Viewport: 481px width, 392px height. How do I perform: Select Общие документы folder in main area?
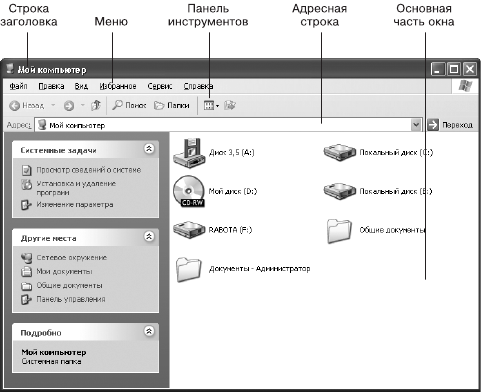coord(376,230)
